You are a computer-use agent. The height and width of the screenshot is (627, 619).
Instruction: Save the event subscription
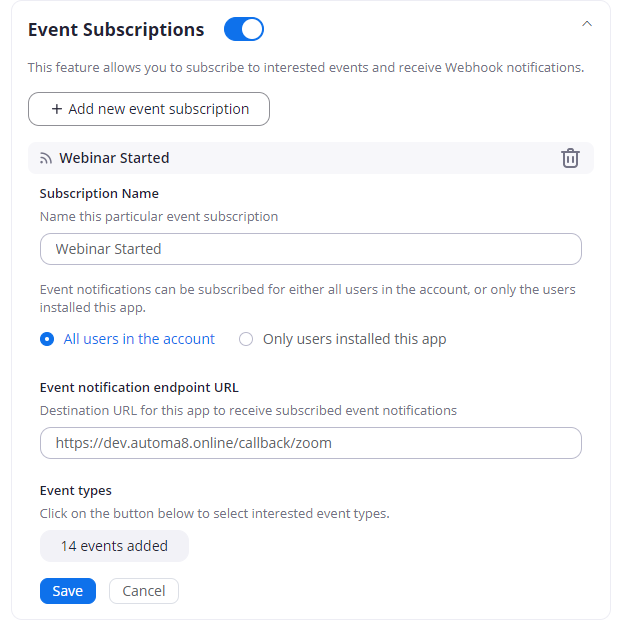68,591
